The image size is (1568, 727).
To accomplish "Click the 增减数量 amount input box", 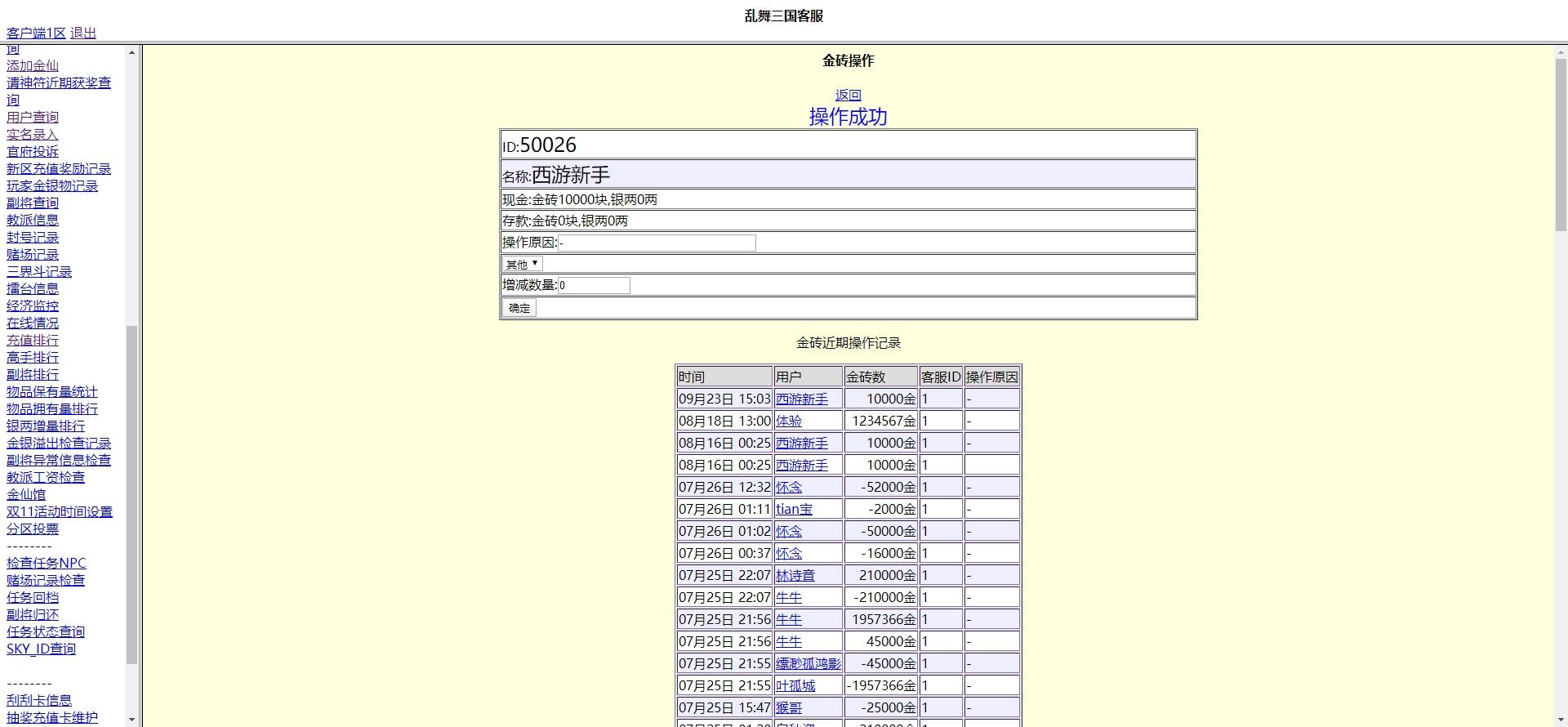I will point(594,285).
